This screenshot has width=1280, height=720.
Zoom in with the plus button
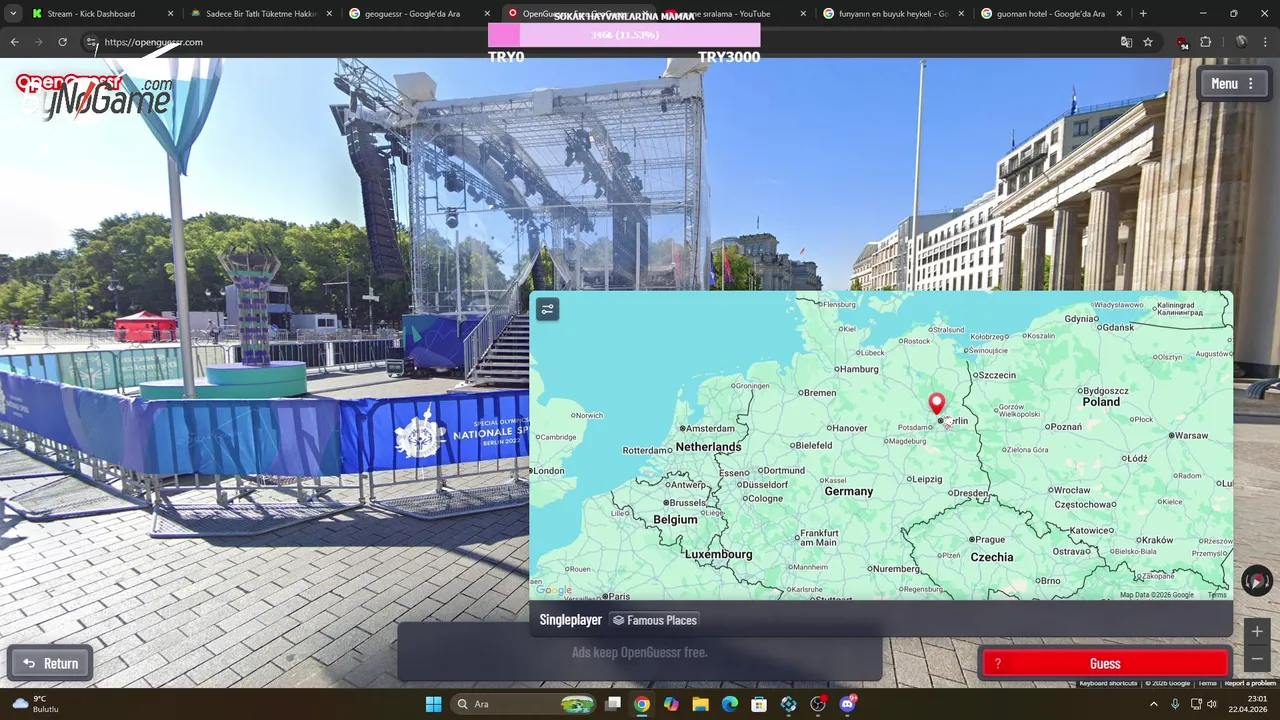click(1257, 631)
